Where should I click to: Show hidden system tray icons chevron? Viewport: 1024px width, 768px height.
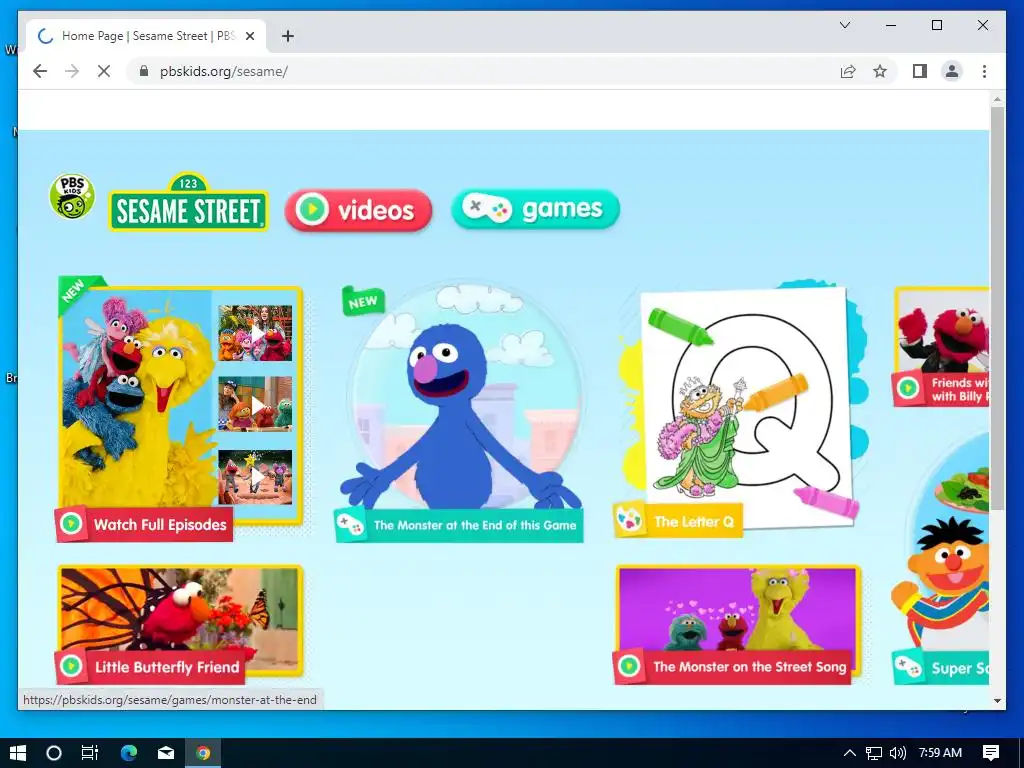click(x=849, y=753)
